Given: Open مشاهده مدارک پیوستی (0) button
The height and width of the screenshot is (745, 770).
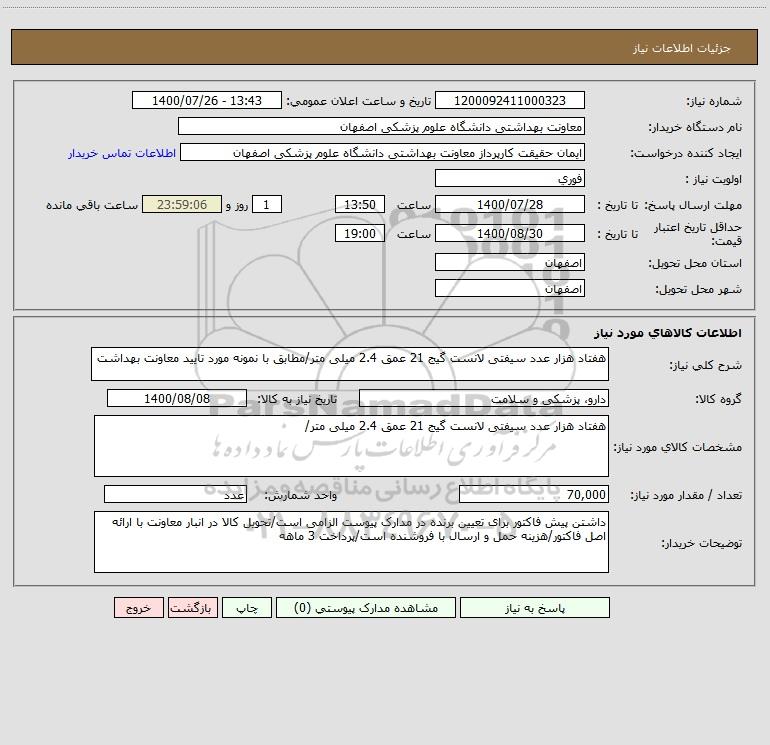Looking at the screenshot, I should click(366, 607).
